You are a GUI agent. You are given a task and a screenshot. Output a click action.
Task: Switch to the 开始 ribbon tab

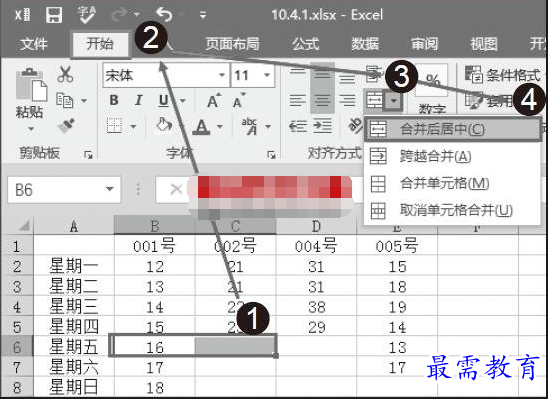(100, 44)
